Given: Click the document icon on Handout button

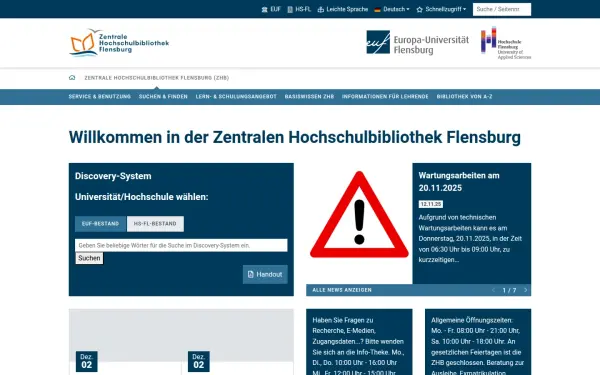Looking at the screenshot, I should click(251, 274).
